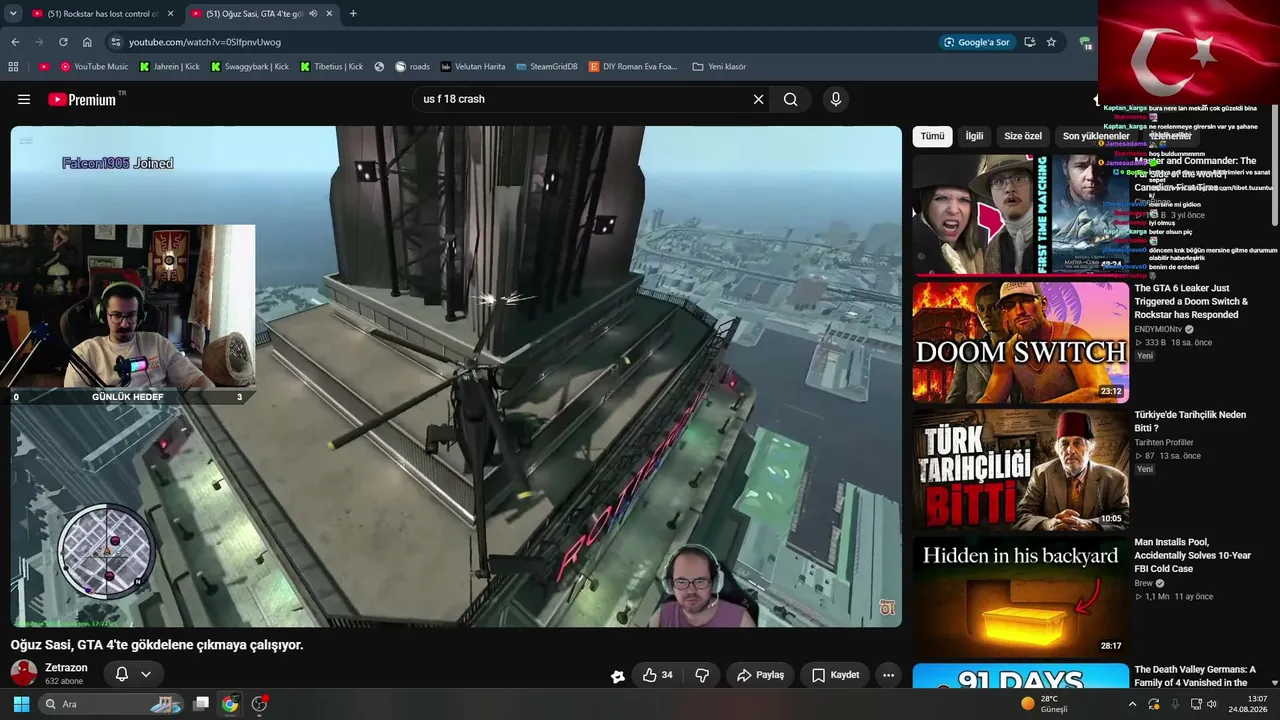Click the channel membership badge icon
This screenshot has height=720, width=1280.
(618, 676)
